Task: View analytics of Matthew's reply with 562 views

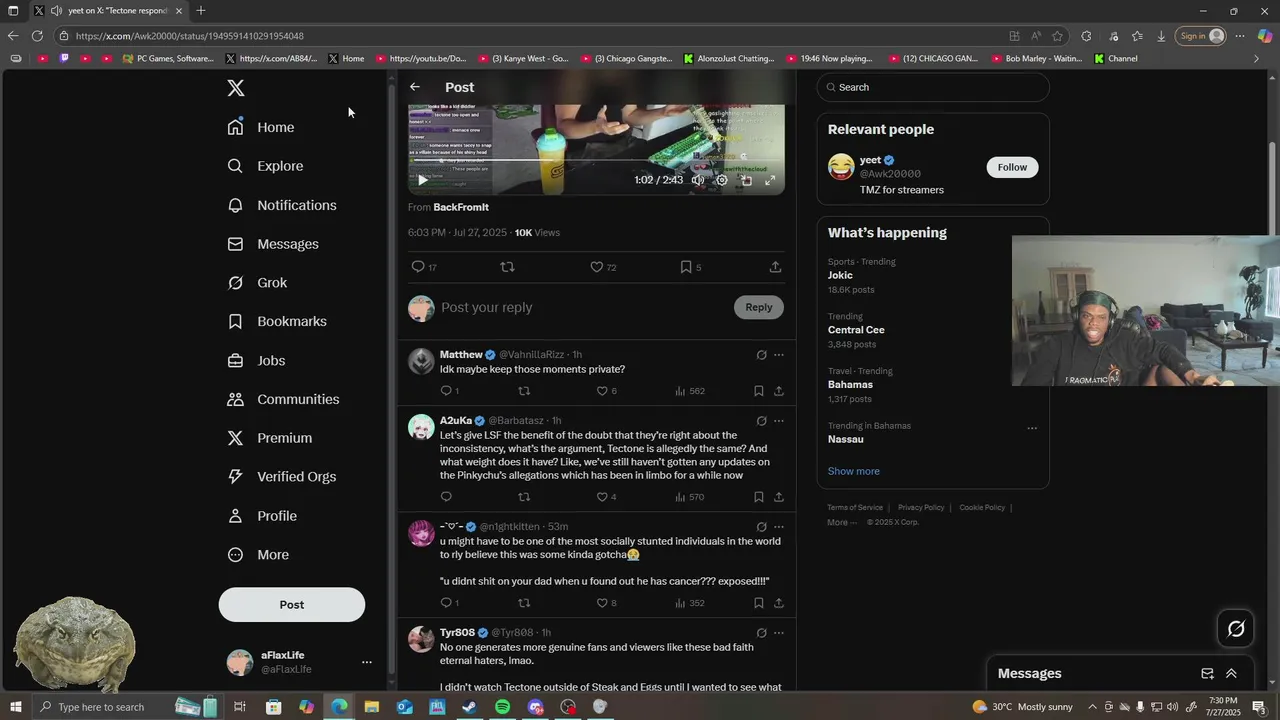Action: point(690,391)
